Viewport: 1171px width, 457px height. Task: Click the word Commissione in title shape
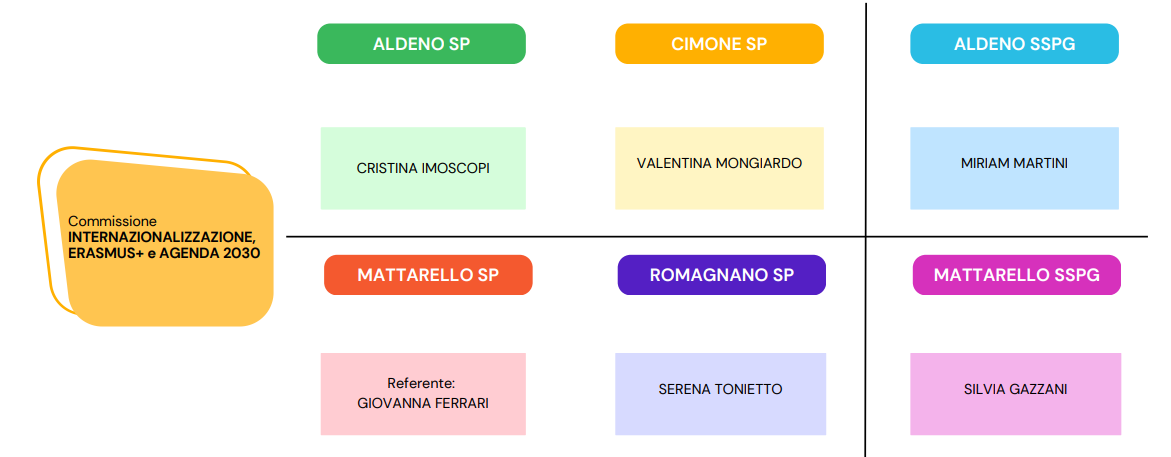[113, 222]
